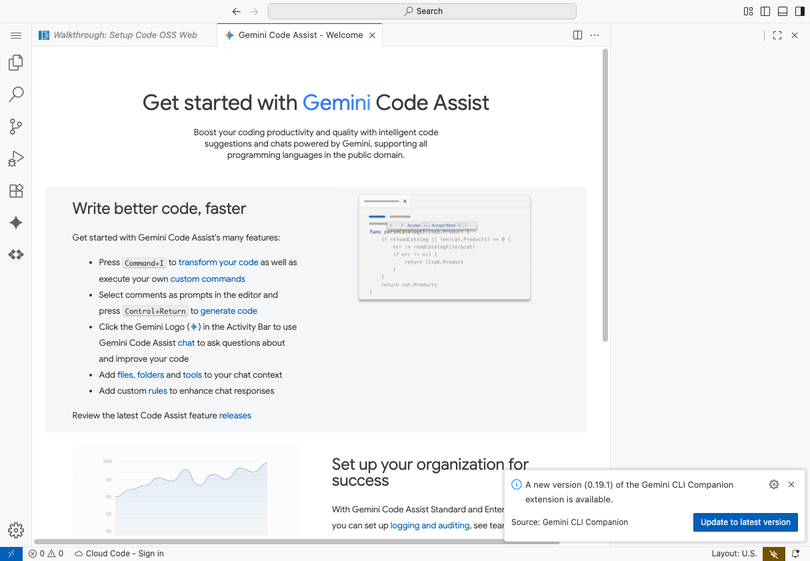Viewport: 810px width, 561px height.
Task: Open the Search view in Activity Bar
Action: [16, 95]
